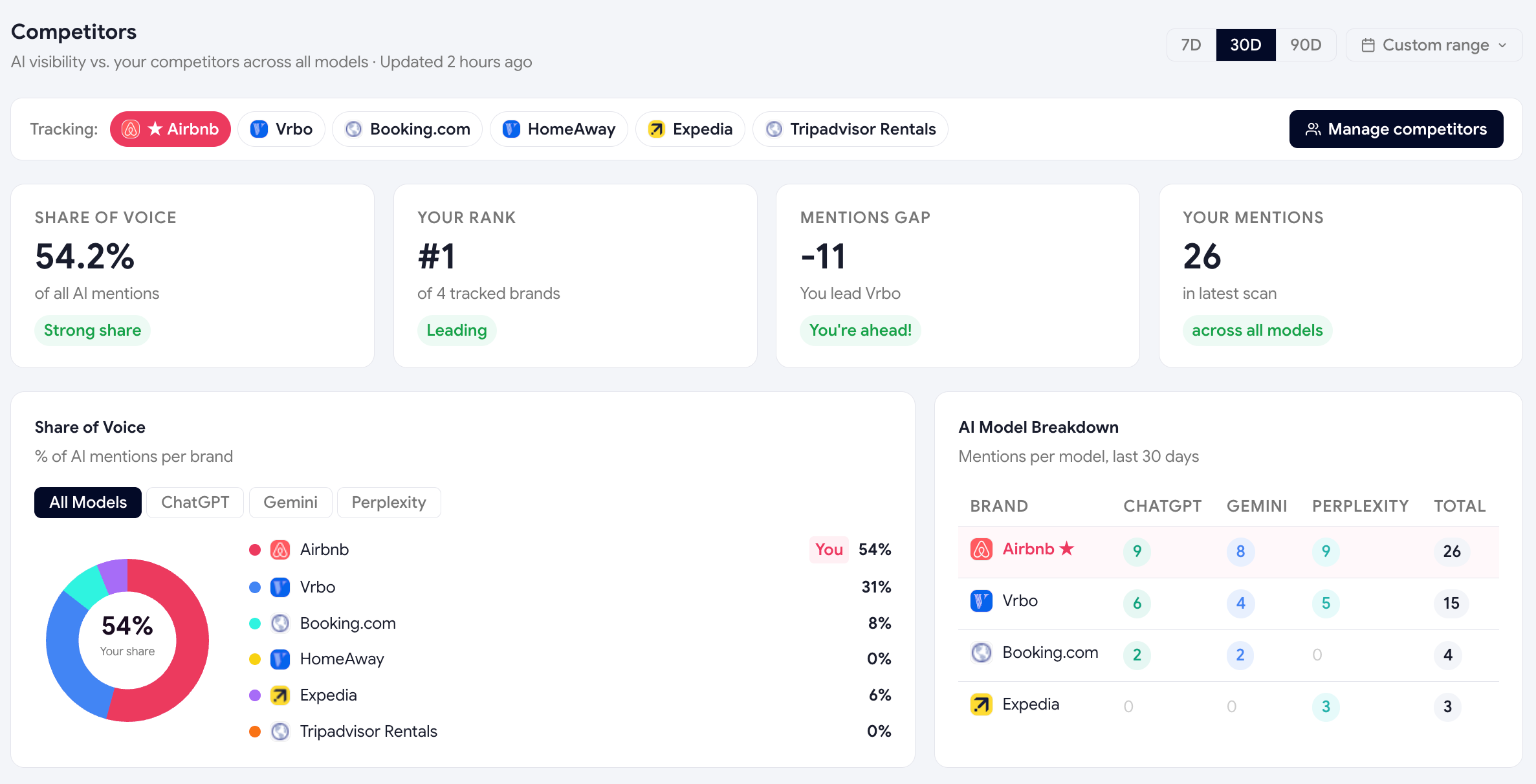Click Expedia logo in Share of Voice legend
1536x784 pixels.
280,695
